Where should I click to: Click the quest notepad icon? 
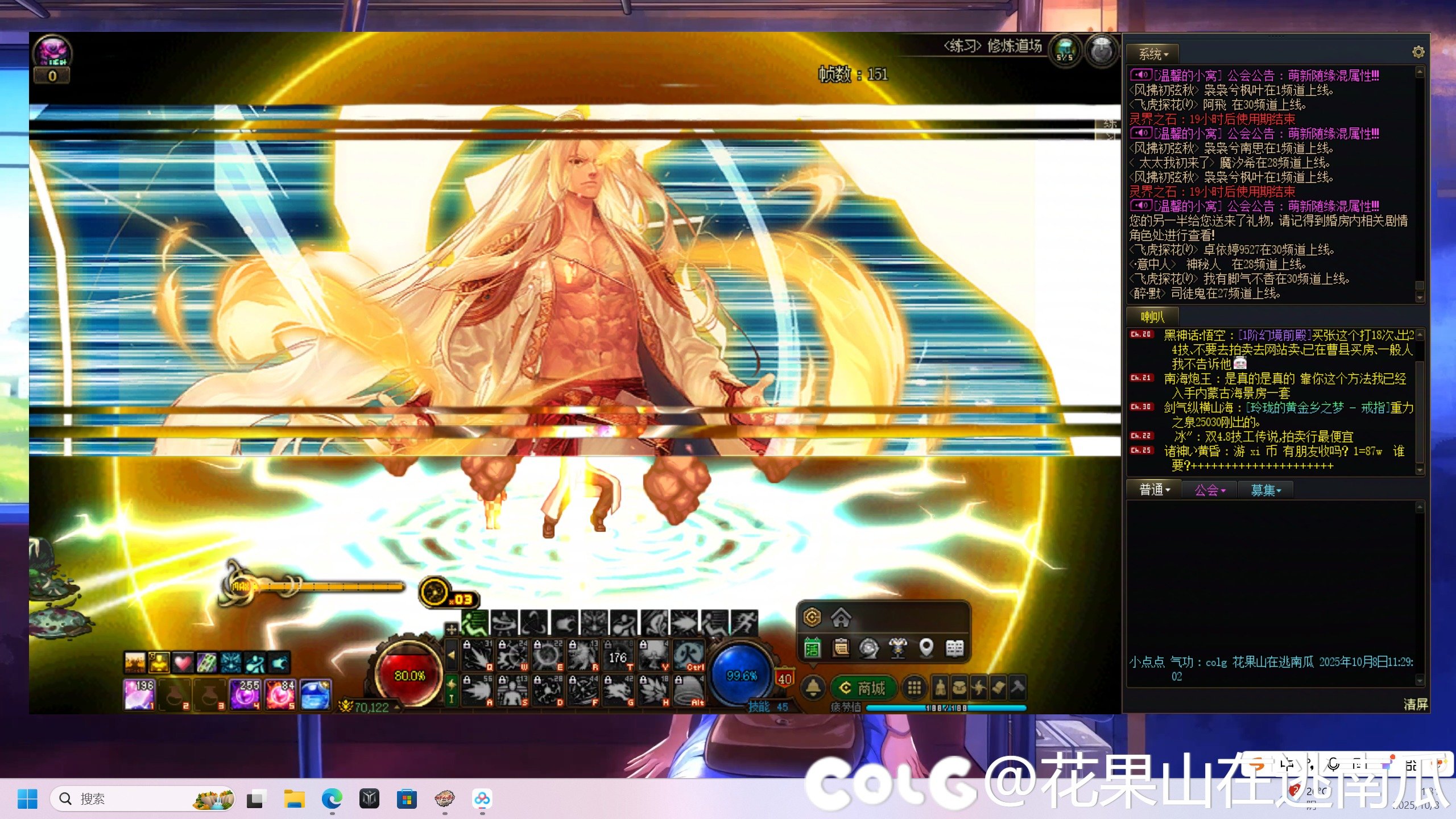tap(841, 648)
